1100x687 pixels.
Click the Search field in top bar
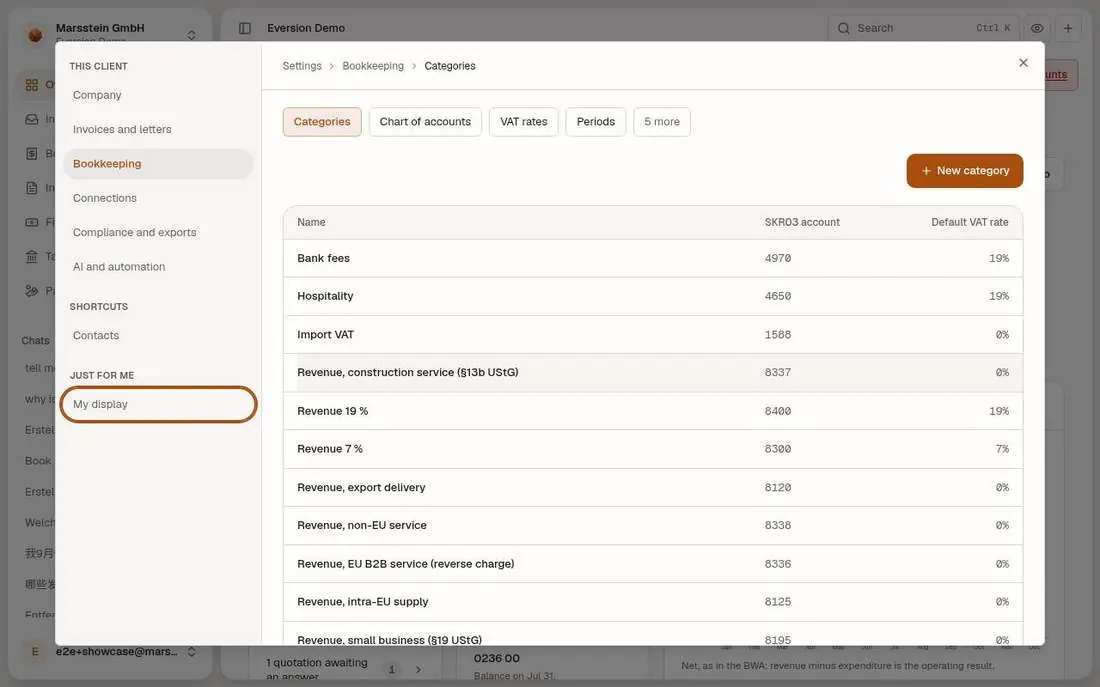(923, 28)
